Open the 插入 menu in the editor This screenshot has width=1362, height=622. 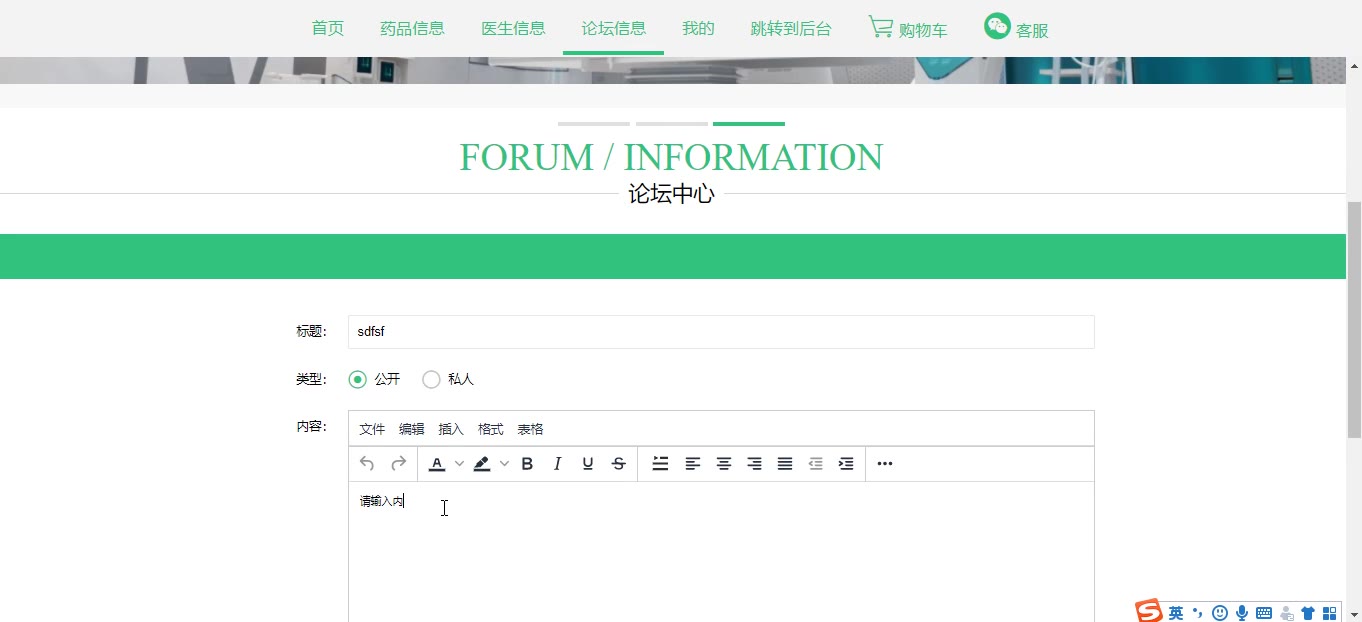[451, 429]
